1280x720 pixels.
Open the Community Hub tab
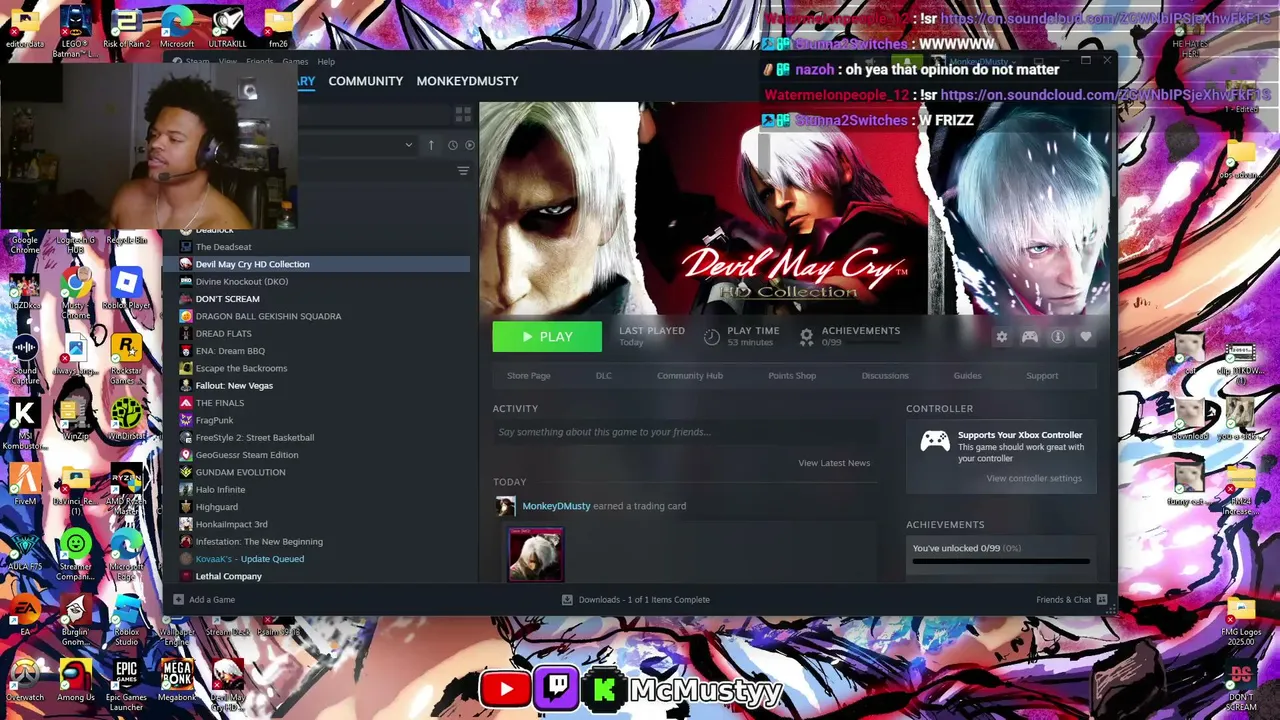(x=690, y=376)
